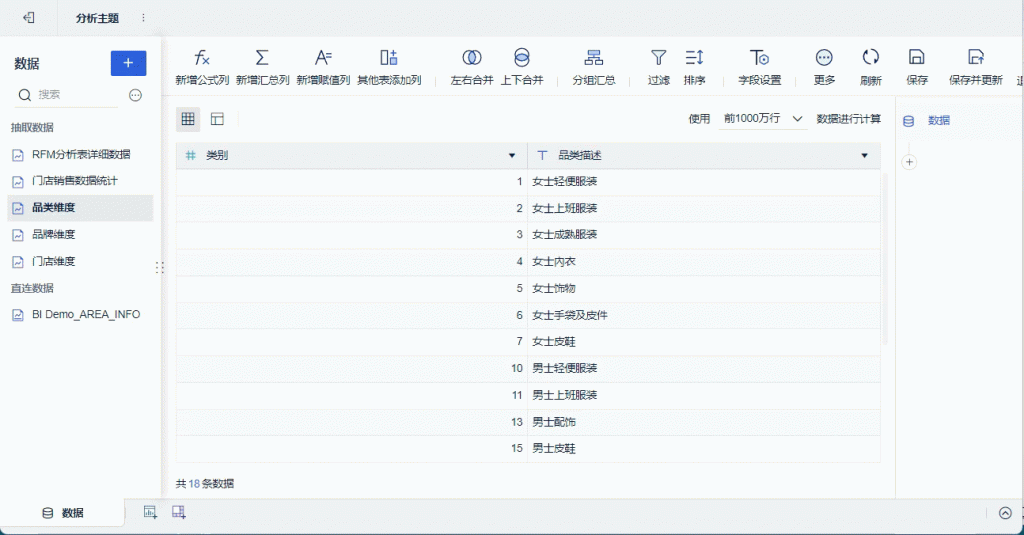Click the T text type icon of 品类描述

[542, 155]
